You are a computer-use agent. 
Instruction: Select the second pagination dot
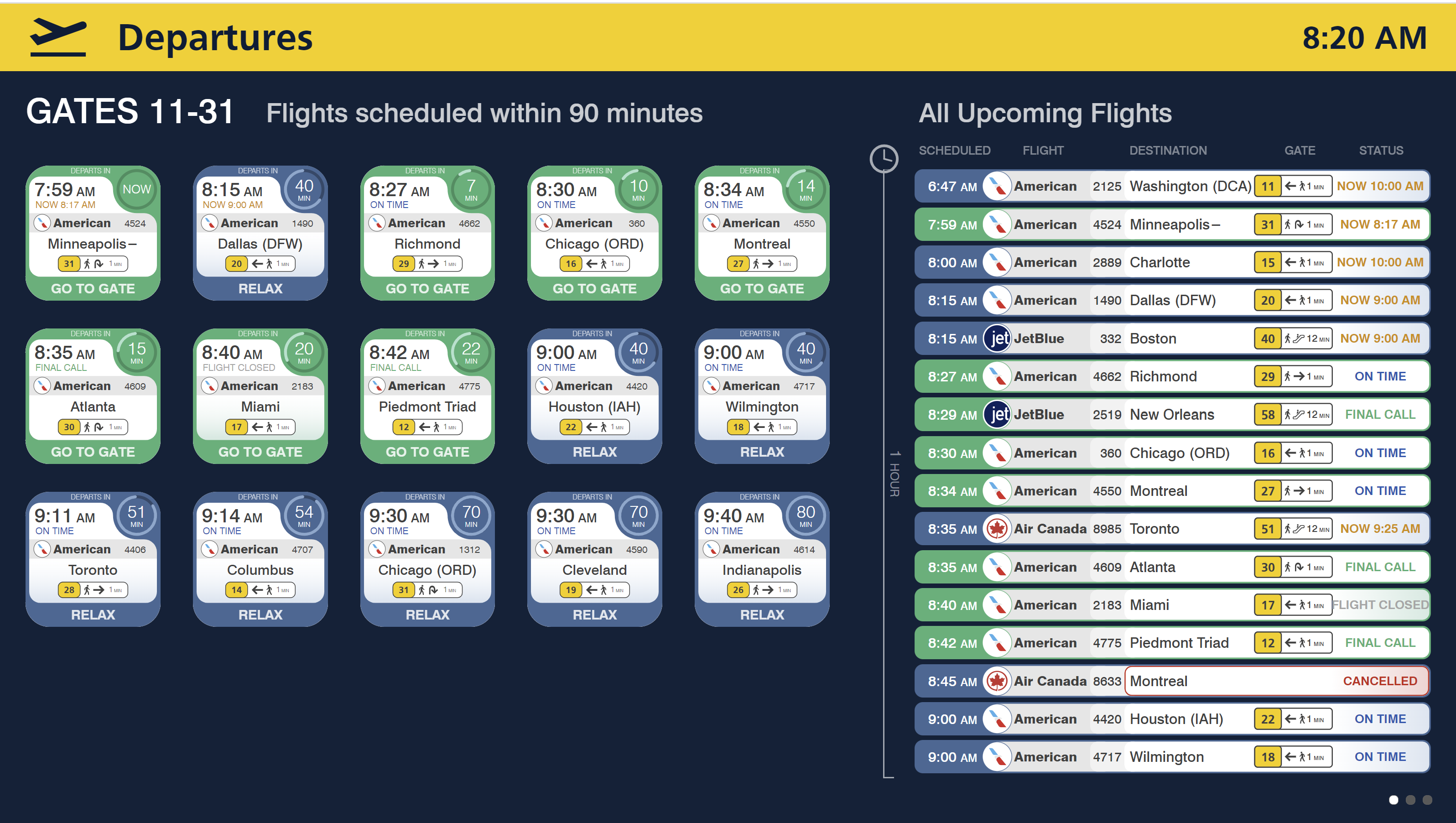[1410, 800]
